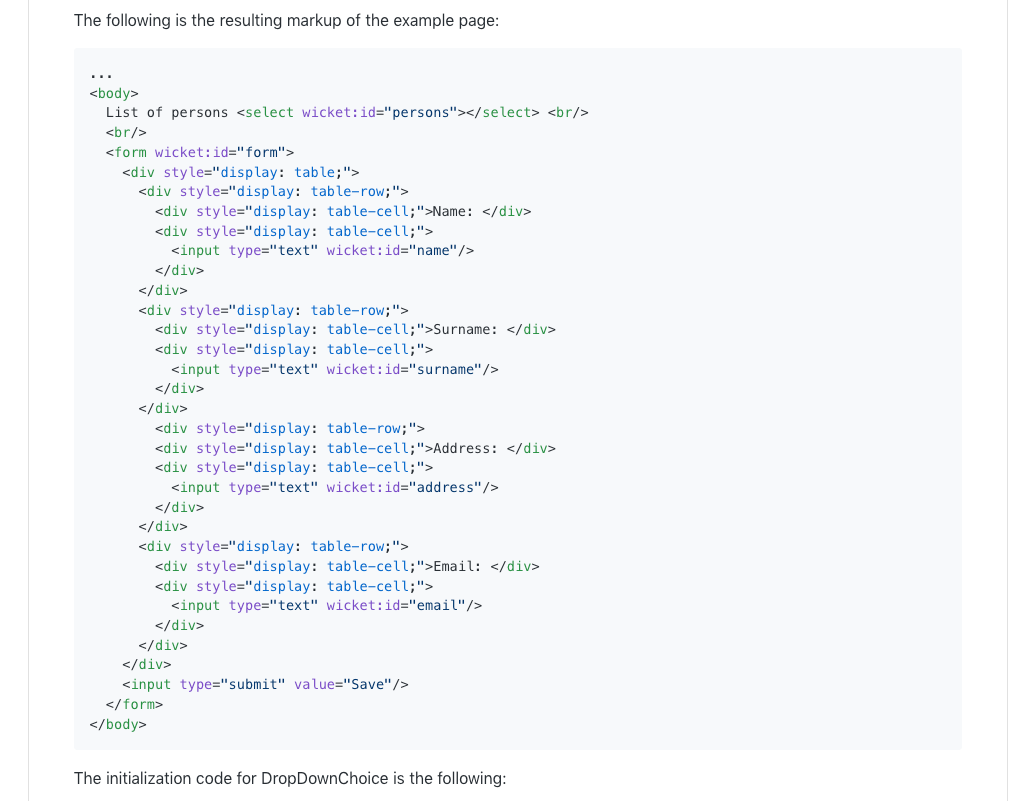Select the 'List of persons' select line
The width and height of the screenshot is (1025, 801).
point(347,112)
